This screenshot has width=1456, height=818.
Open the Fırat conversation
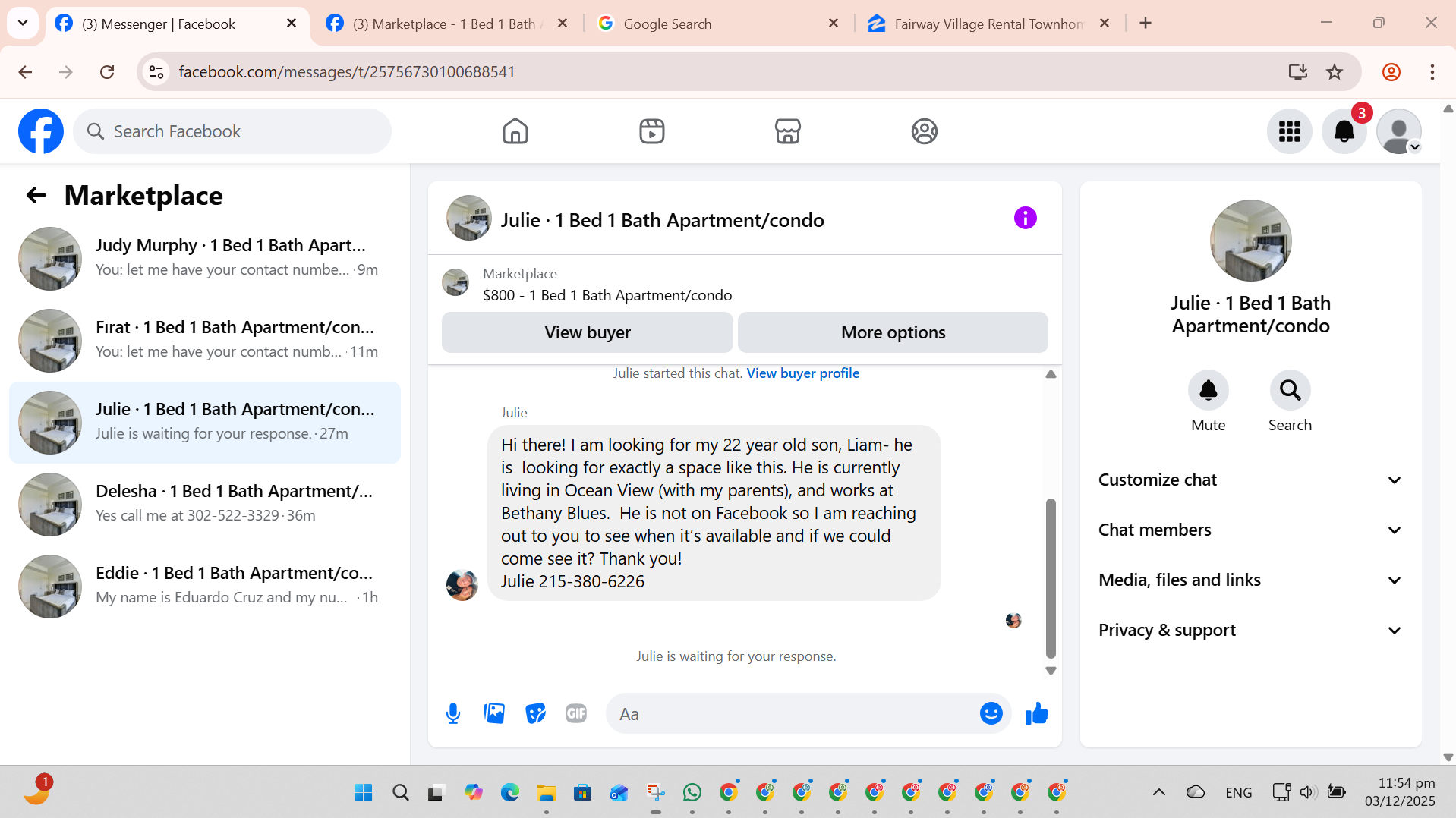point(205,341)
